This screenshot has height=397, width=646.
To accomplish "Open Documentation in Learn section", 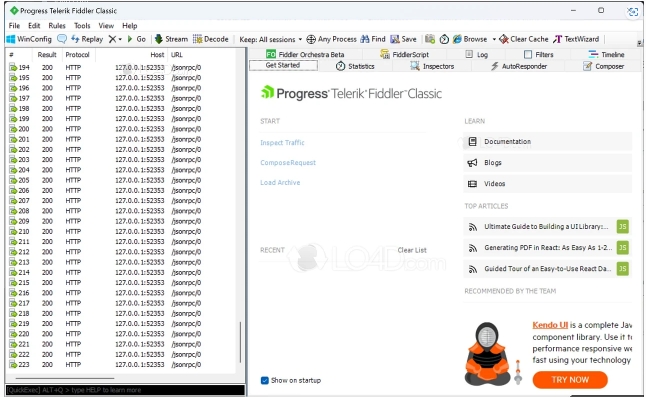I will pyautogui.click(x=548, y=142).
